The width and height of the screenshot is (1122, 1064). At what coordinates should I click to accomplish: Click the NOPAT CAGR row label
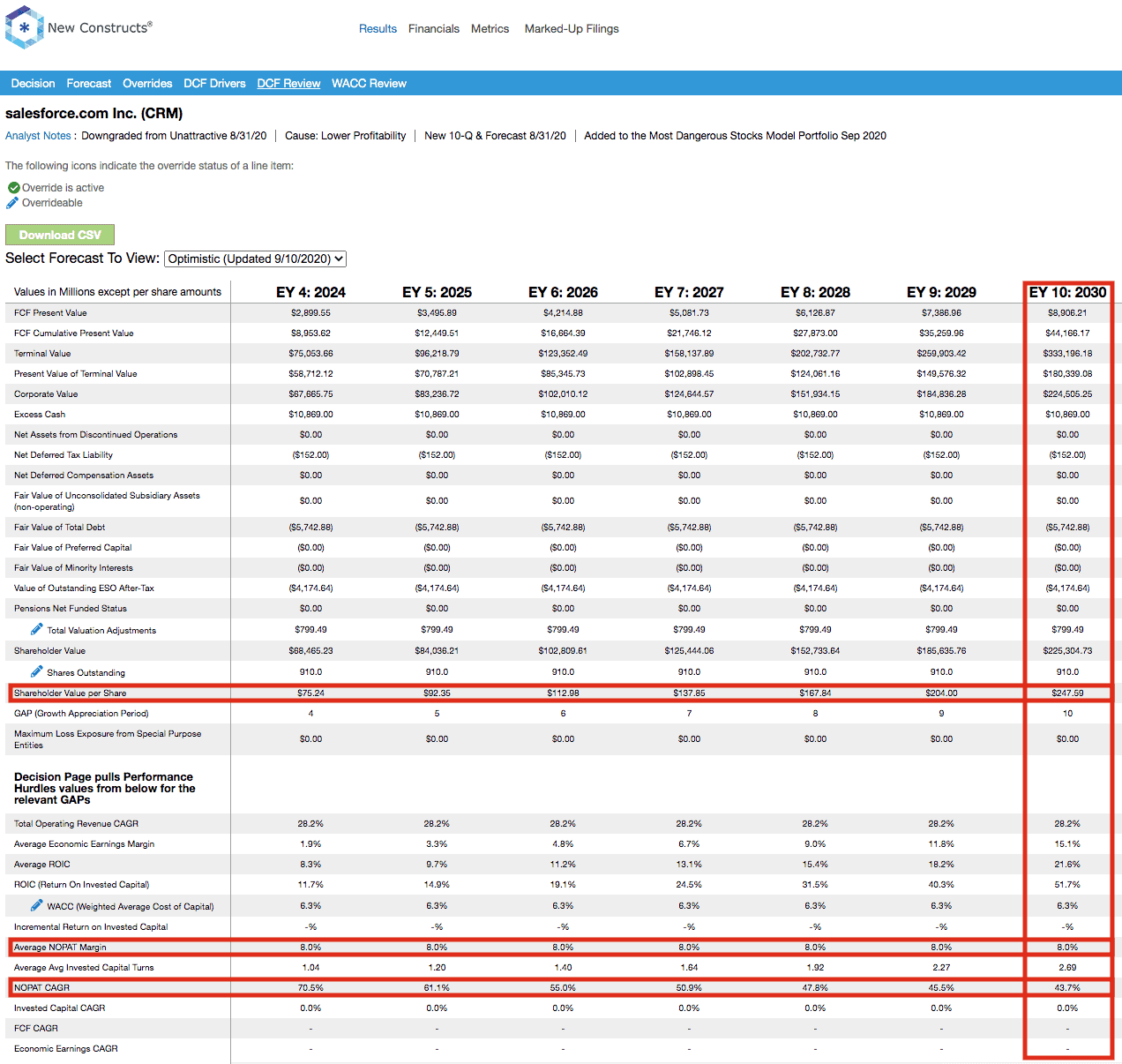click(41, 988)
